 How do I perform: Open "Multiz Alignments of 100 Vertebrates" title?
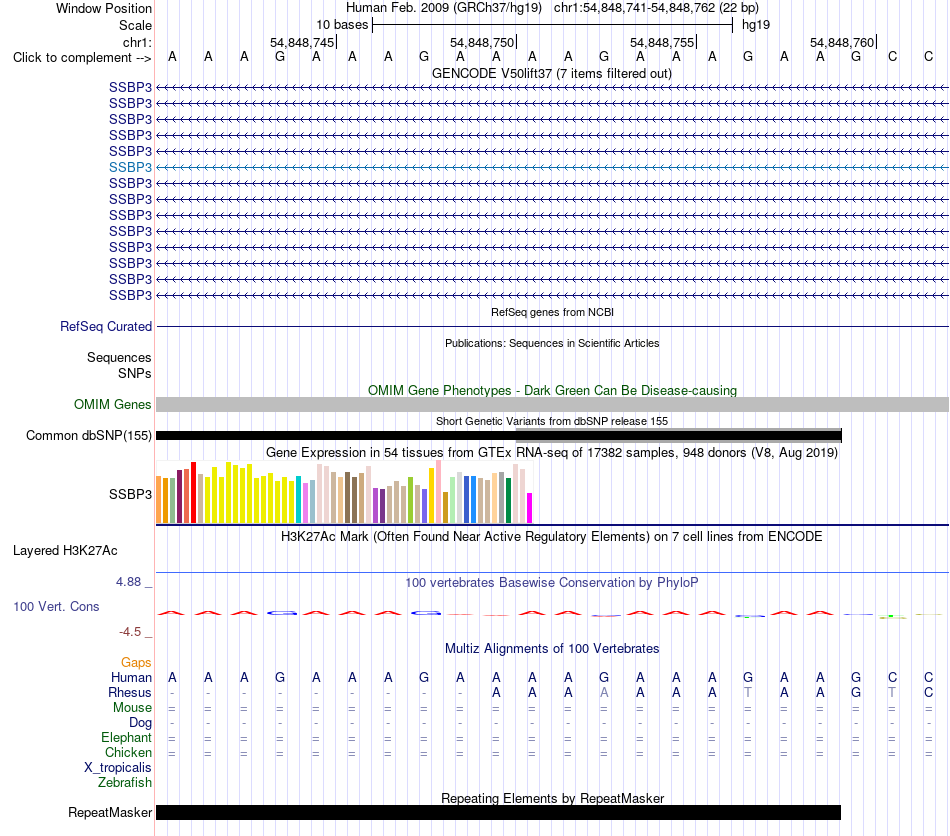(552, 649)
